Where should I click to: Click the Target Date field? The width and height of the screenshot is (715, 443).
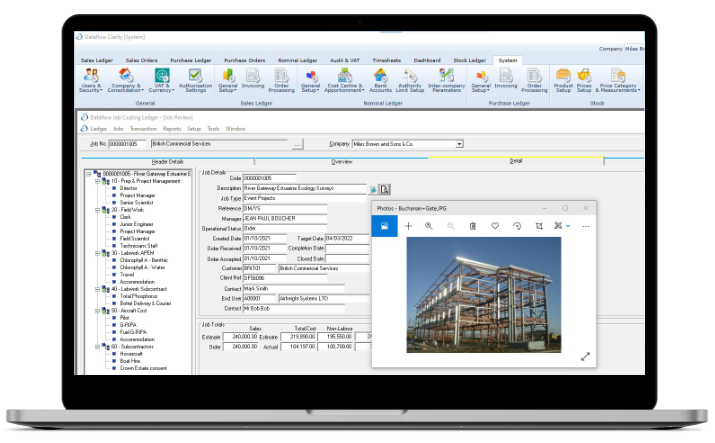click(x=347, y=238)
